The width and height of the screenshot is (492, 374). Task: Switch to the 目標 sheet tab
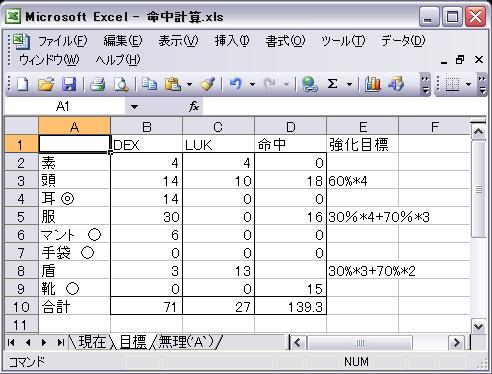(x=133, y=342)
